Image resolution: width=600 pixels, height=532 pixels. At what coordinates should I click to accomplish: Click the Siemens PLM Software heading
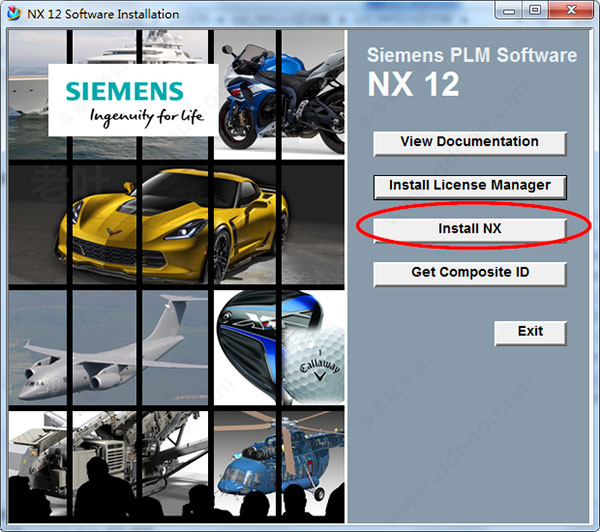472,55
